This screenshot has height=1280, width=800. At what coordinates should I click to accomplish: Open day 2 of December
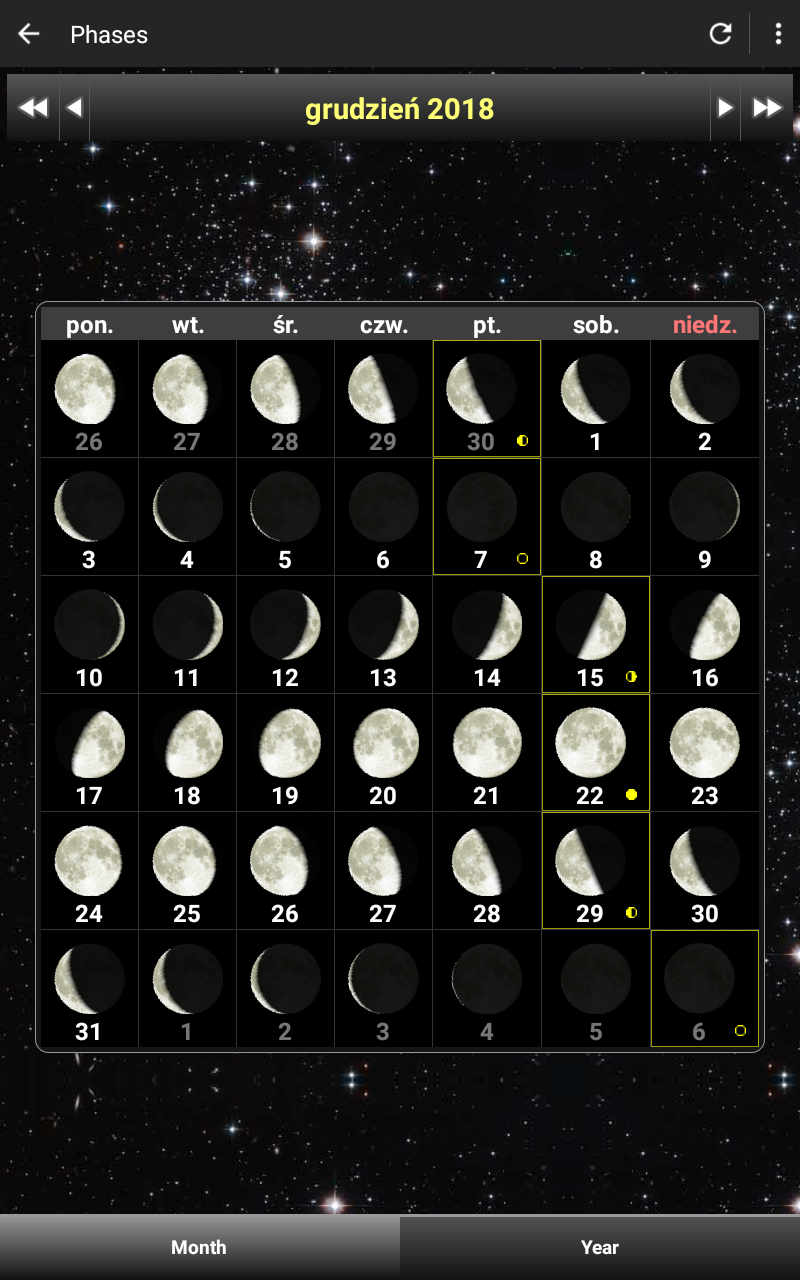(705, 398)
